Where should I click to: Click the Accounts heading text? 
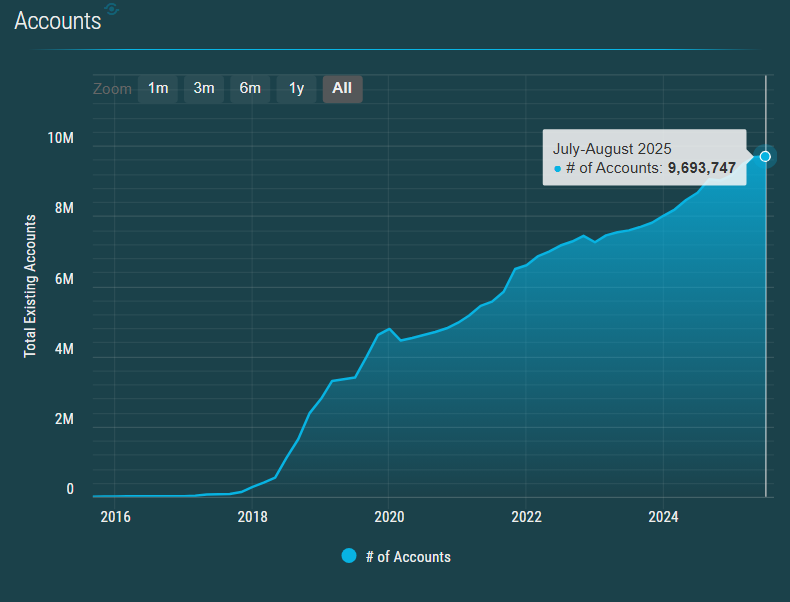coord(58,21)
